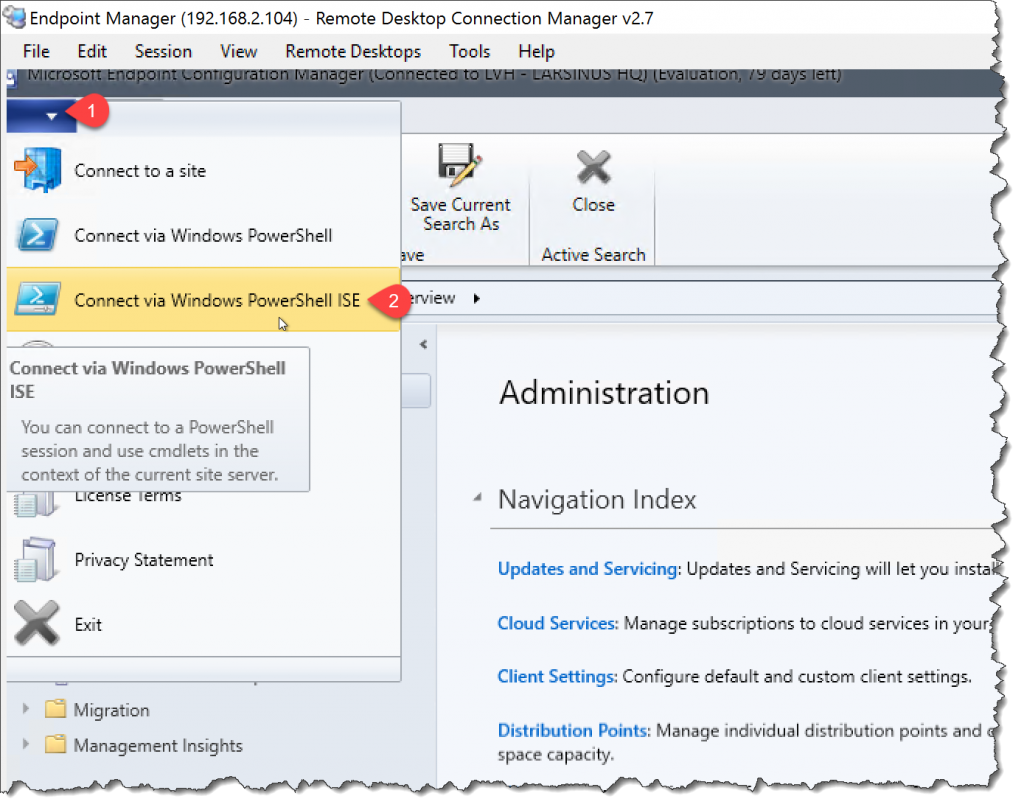Screen dimensions: 1024x810
Task: Open the Client Settings link
Action: pos(556,676)
